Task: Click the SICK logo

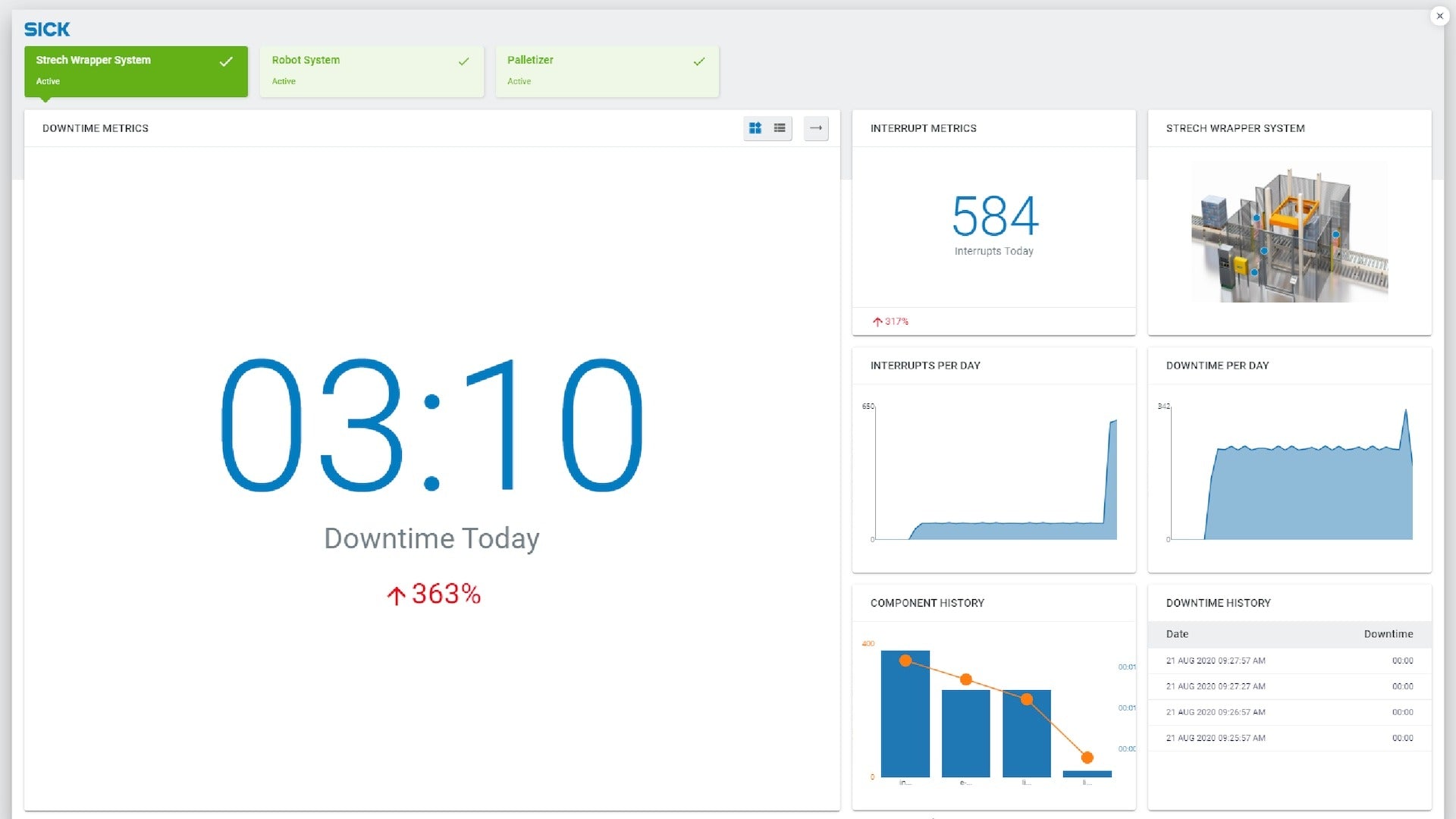Action: [47, 30]
